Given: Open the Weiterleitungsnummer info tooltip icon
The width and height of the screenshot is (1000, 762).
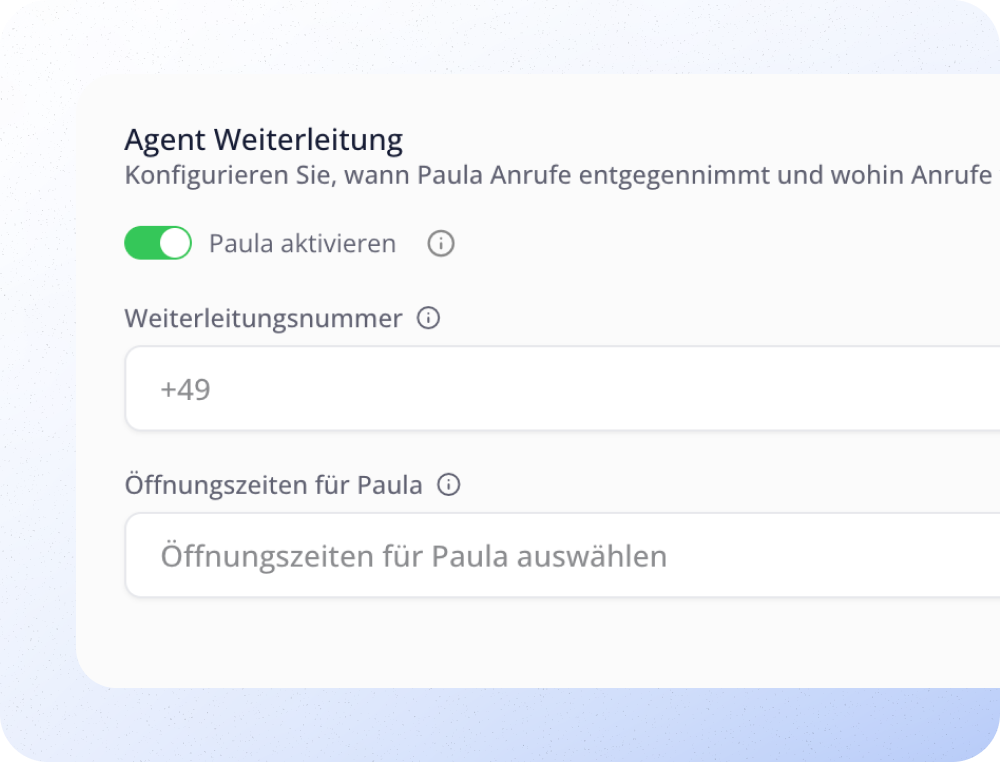Looking at the screenshot, I should [428, 318].
